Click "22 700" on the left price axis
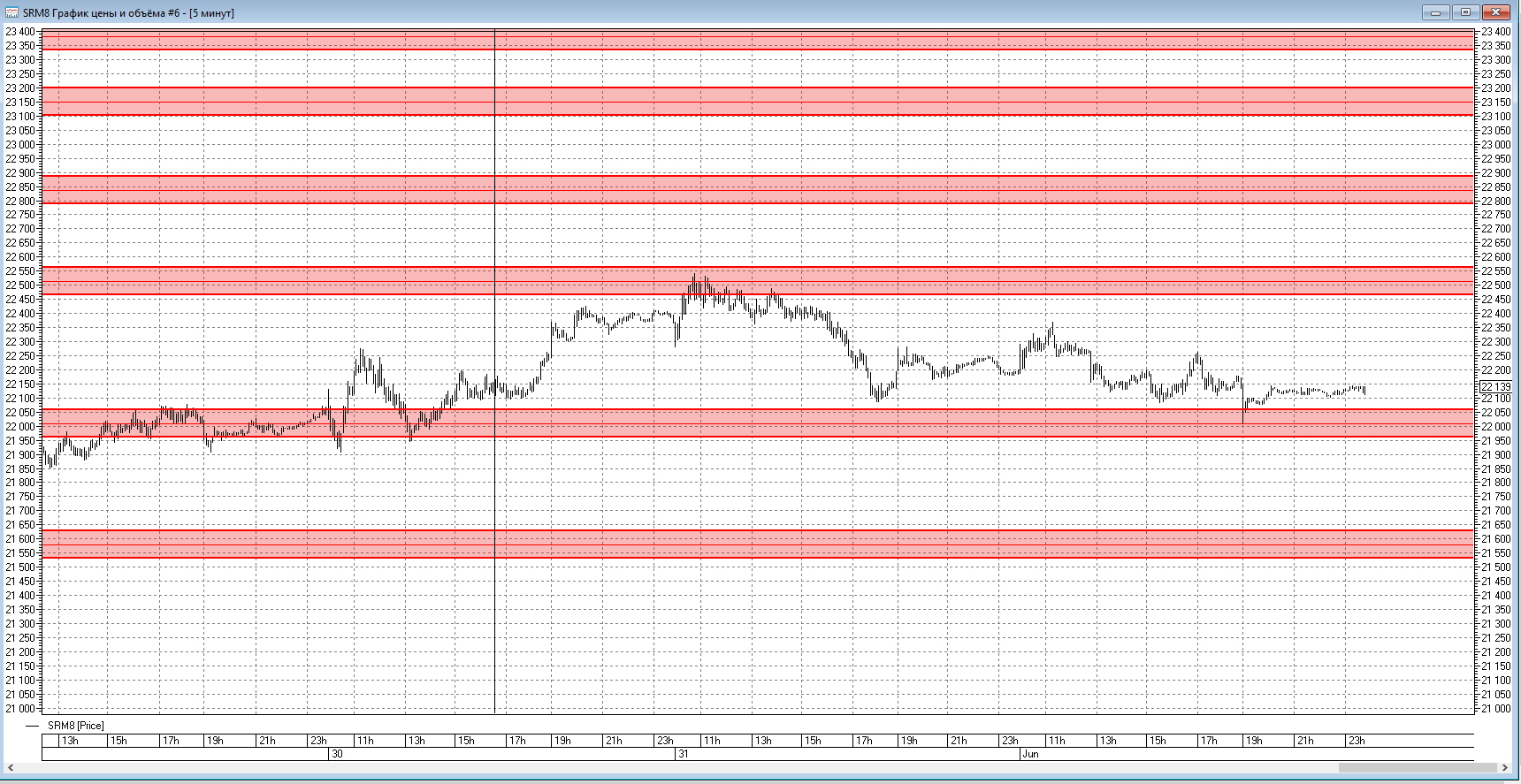1521x784 pixels. pyautogui.click(x=21, y=229)
